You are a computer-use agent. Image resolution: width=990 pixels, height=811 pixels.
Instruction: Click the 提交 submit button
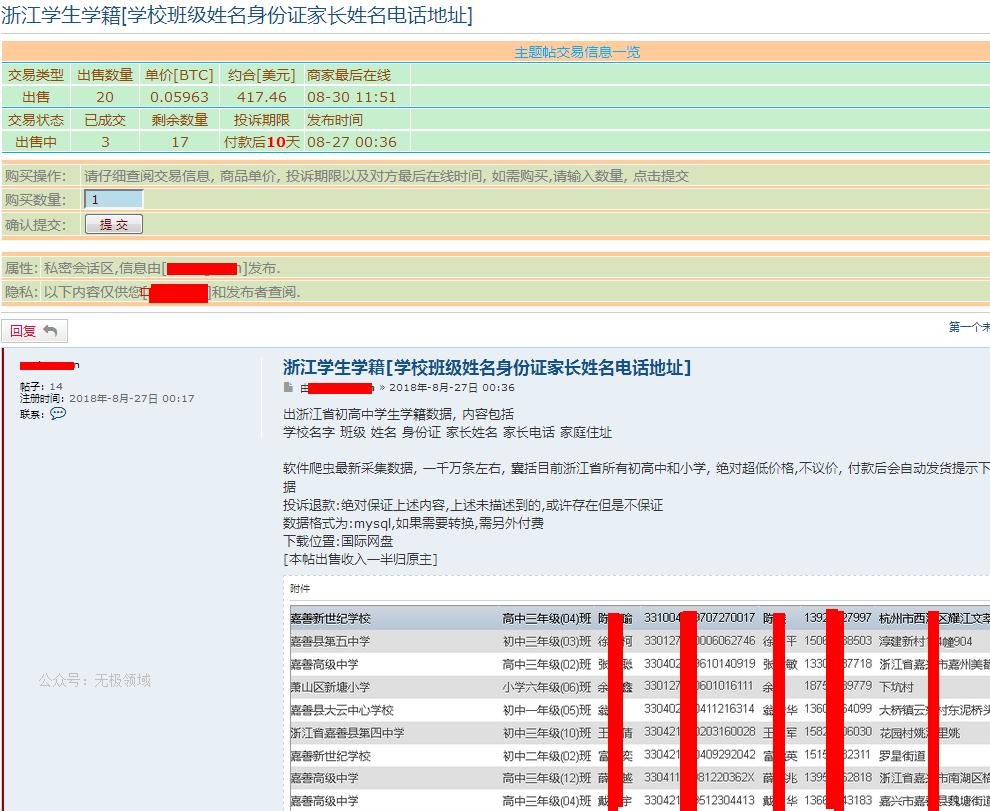click(x=114, y=224)
